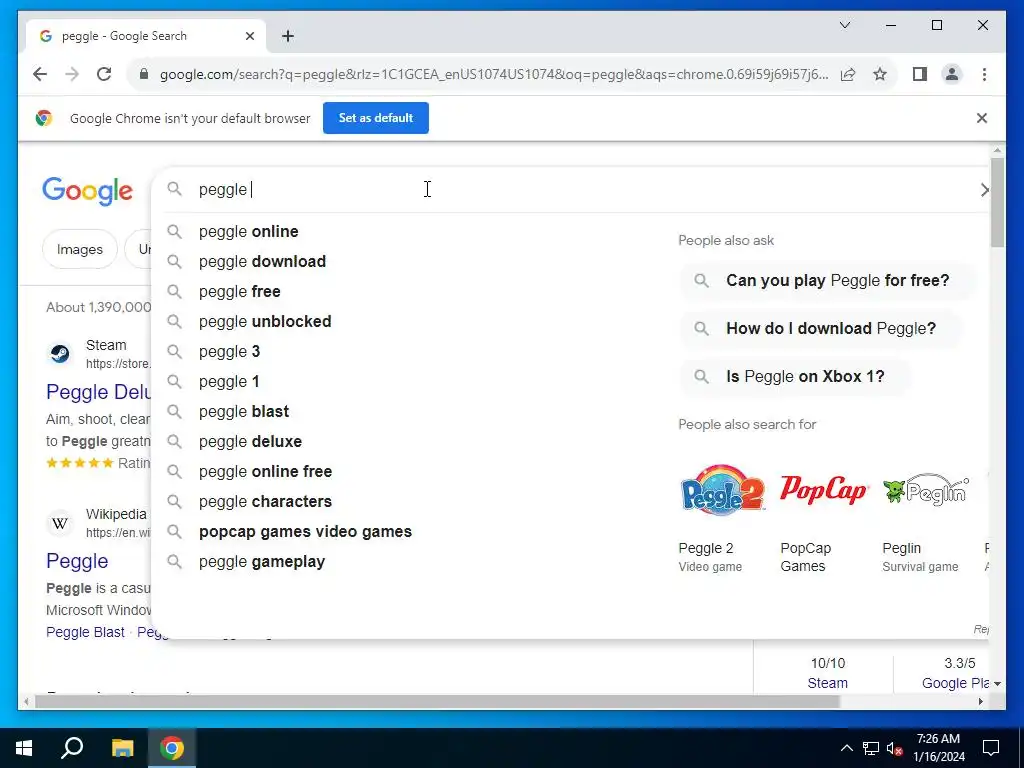Image resolution: width=1024 pixels, height=768 pixels.
Task: Open a new tab with plus button
Action: (x=288, y=37)
